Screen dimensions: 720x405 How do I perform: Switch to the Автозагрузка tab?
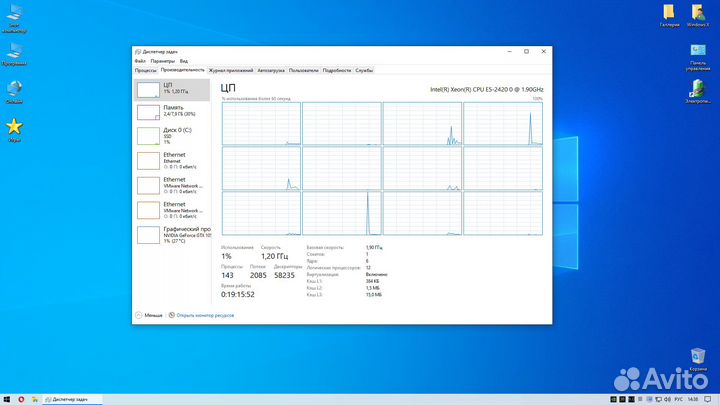pos(271,71)
